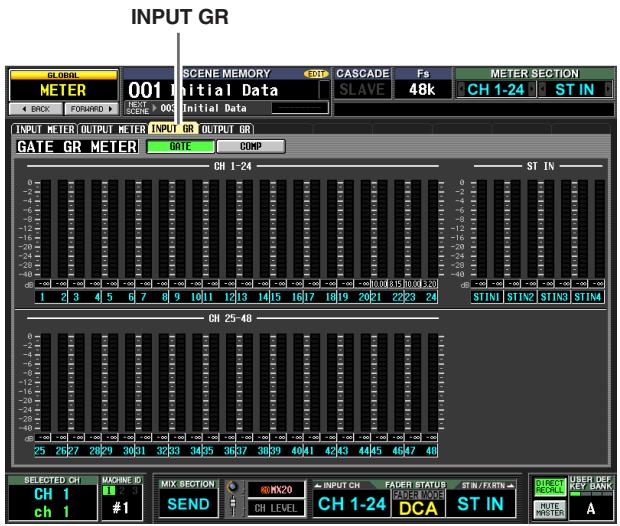This screenshot has width=620, height=526.
Task: Click channel label 48
Action: (431, 450)
